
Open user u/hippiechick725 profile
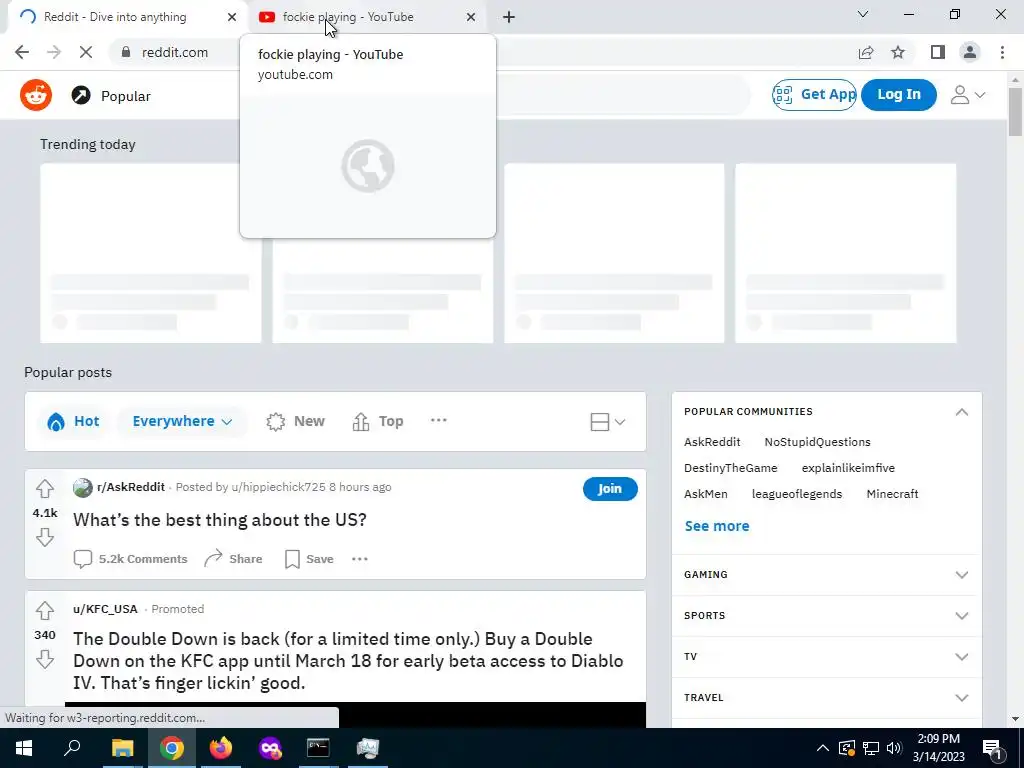(x=278, y=487)
